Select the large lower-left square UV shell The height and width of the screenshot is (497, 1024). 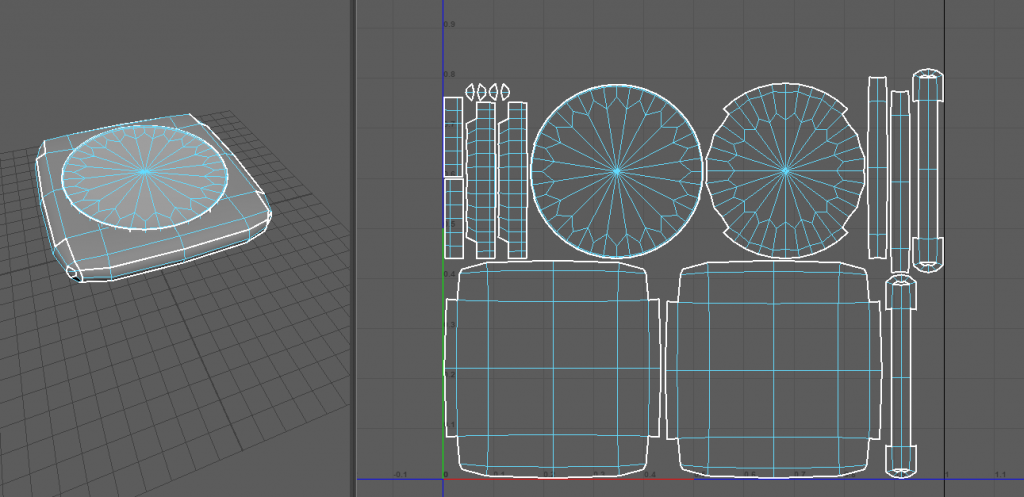click(553, 367)
